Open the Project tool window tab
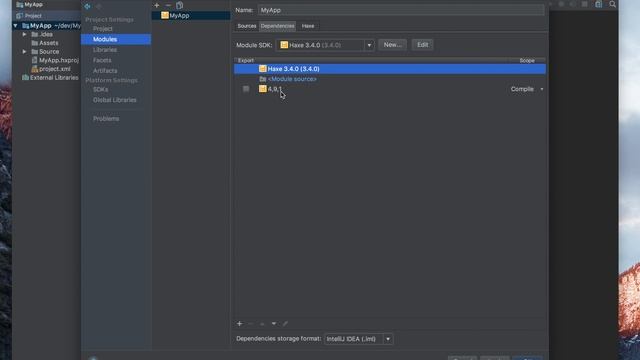The width and height of the screenshot is (640, 360). coord(29,16)
